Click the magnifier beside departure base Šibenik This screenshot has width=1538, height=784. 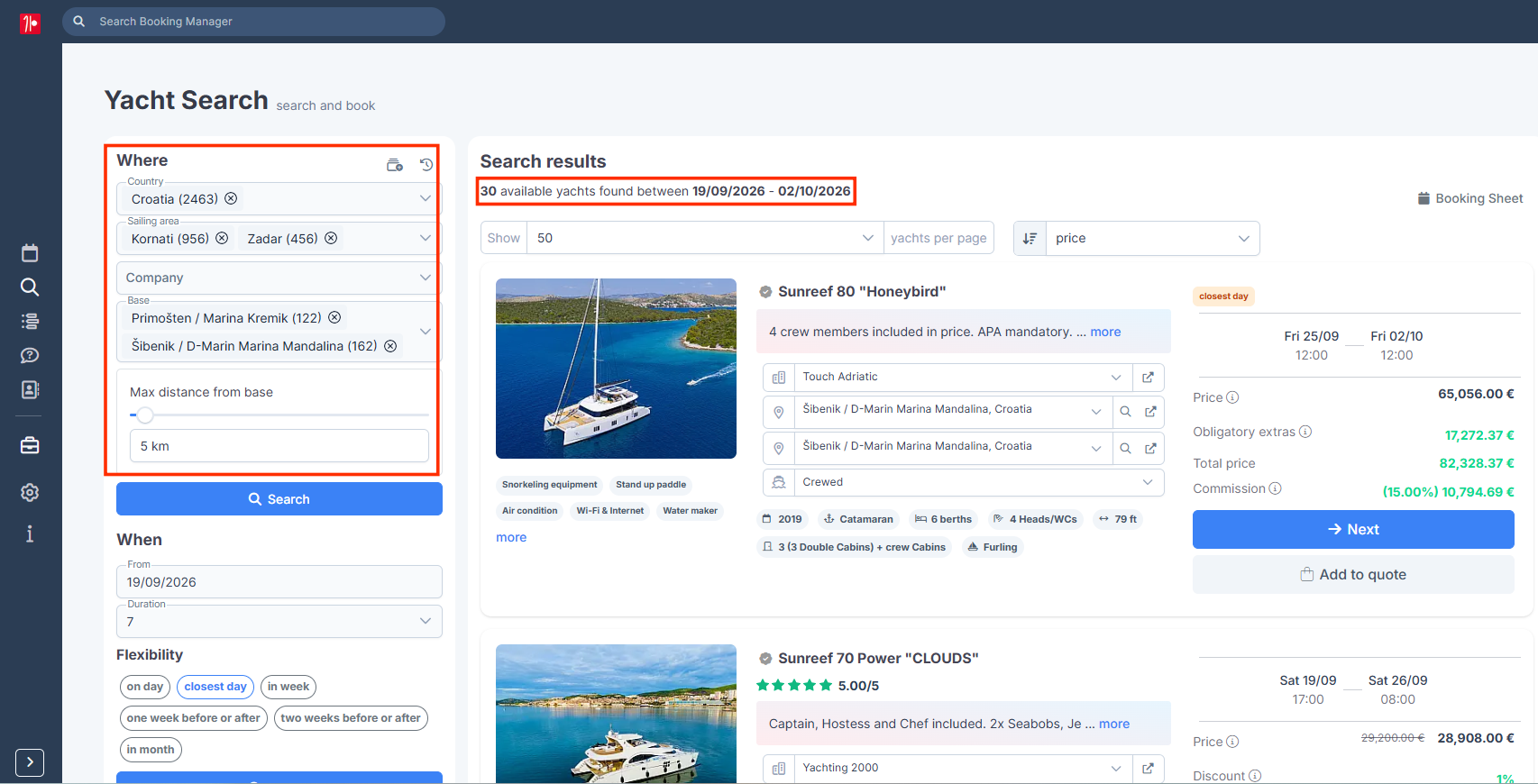point(1125,412)
